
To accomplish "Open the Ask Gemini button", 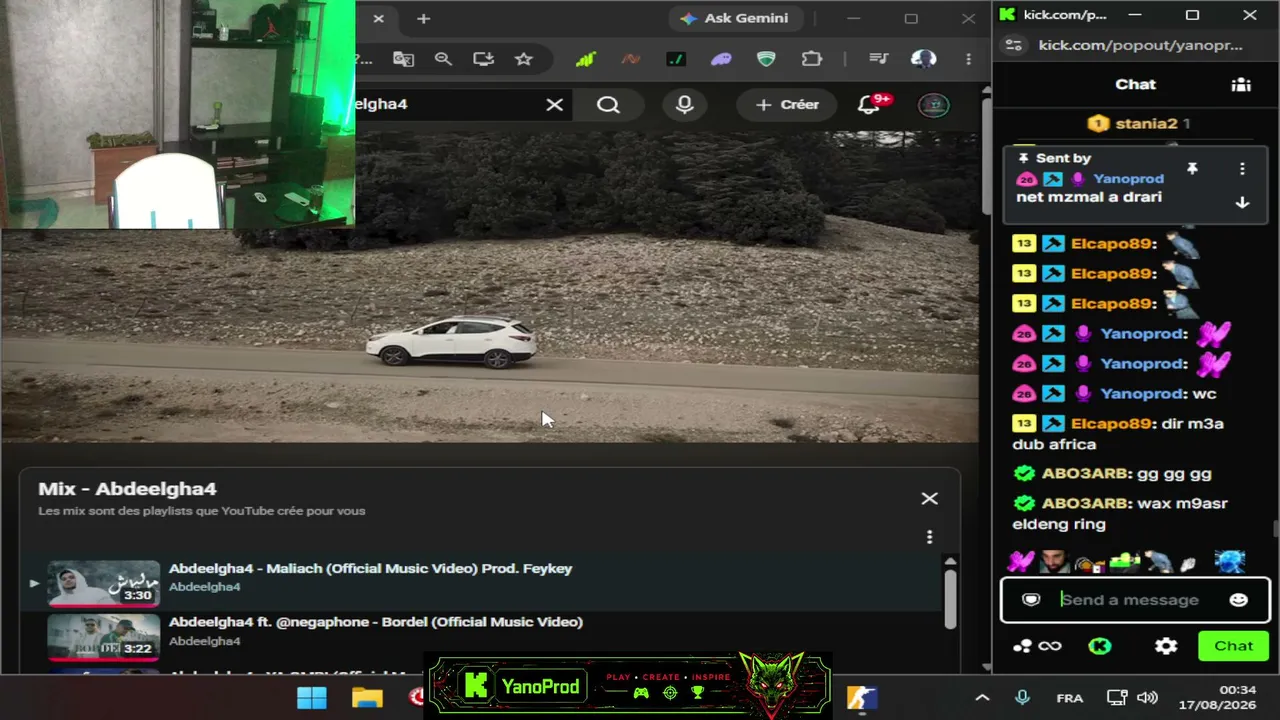I will (x=734, y=18).
